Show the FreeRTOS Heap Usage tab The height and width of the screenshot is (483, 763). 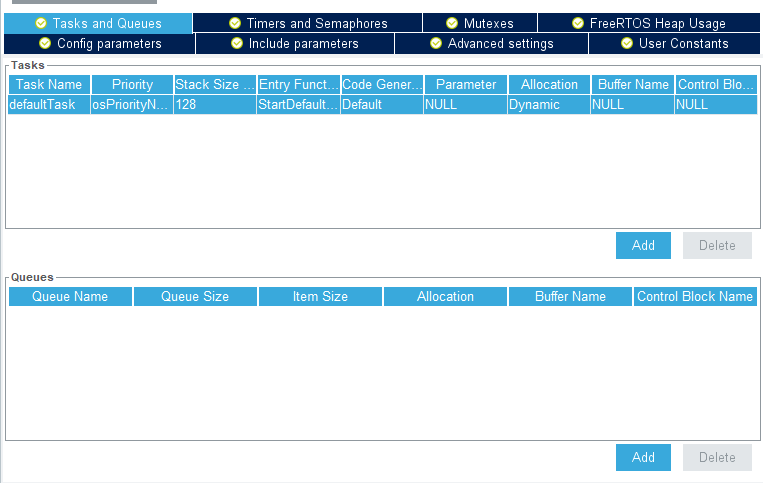[x=649, y=23]
